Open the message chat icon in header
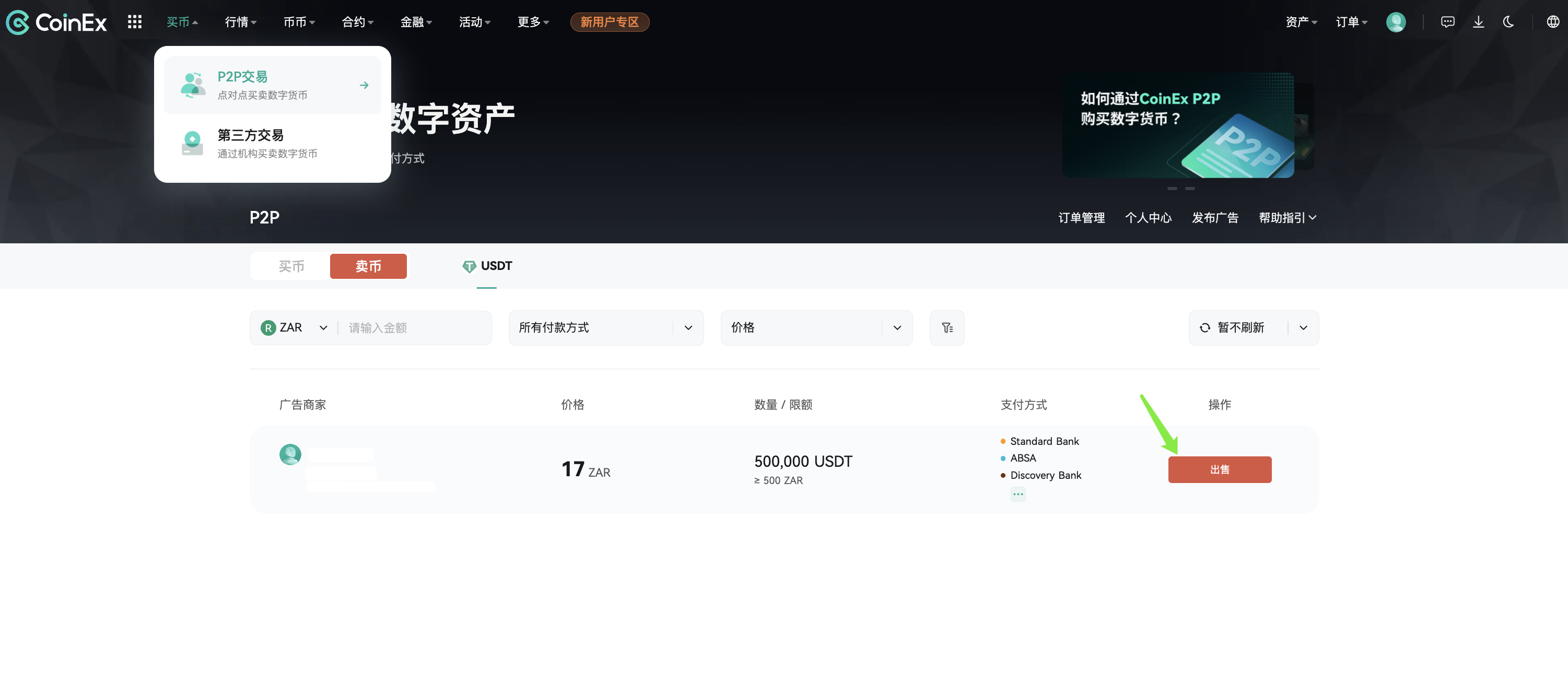1568x683 pixels. point(1447,22)
